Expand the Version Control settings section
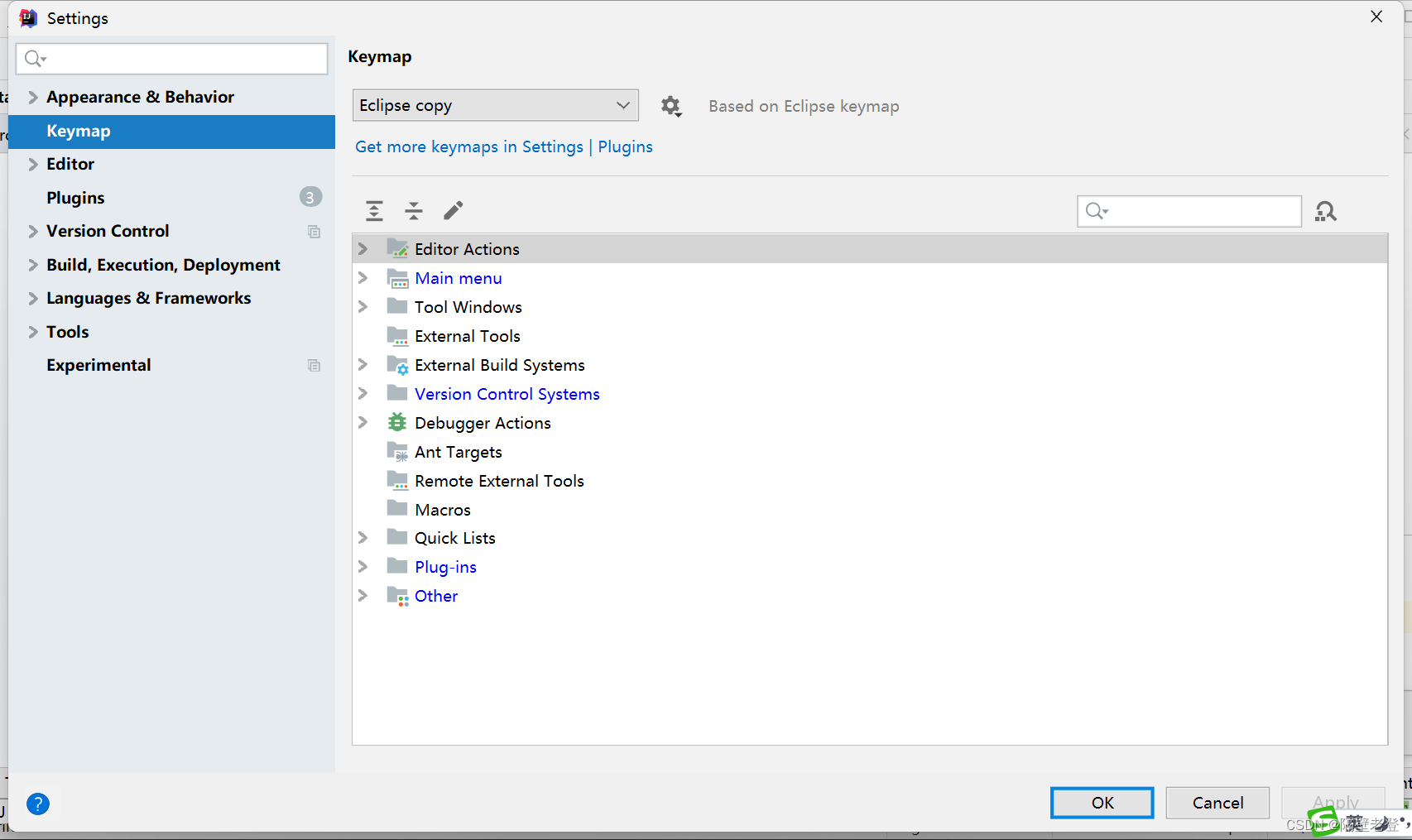1412x840 pixels. click(x=33, y=231)
